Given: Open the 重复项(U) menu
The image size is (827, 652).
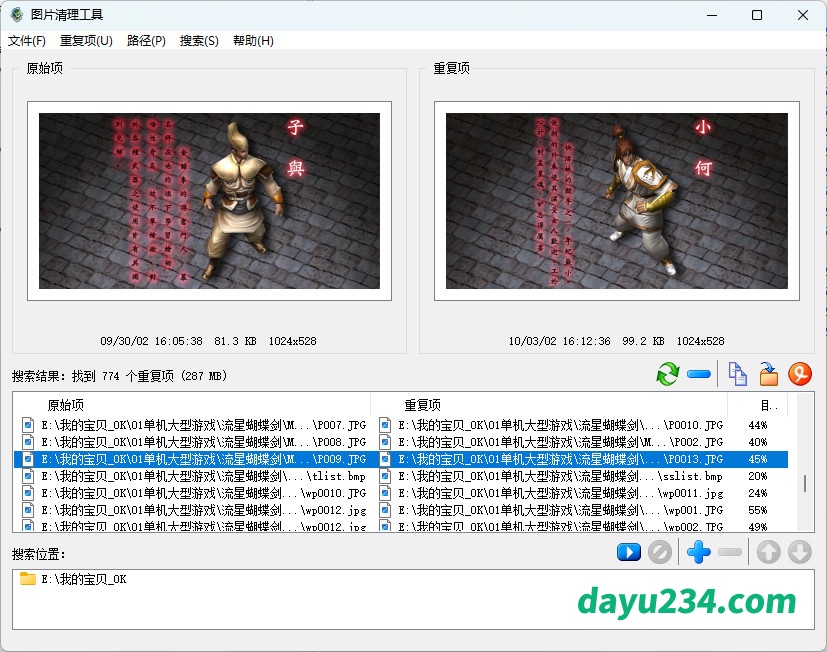Looking at the screenshot, I should click(x=86, y=41).
